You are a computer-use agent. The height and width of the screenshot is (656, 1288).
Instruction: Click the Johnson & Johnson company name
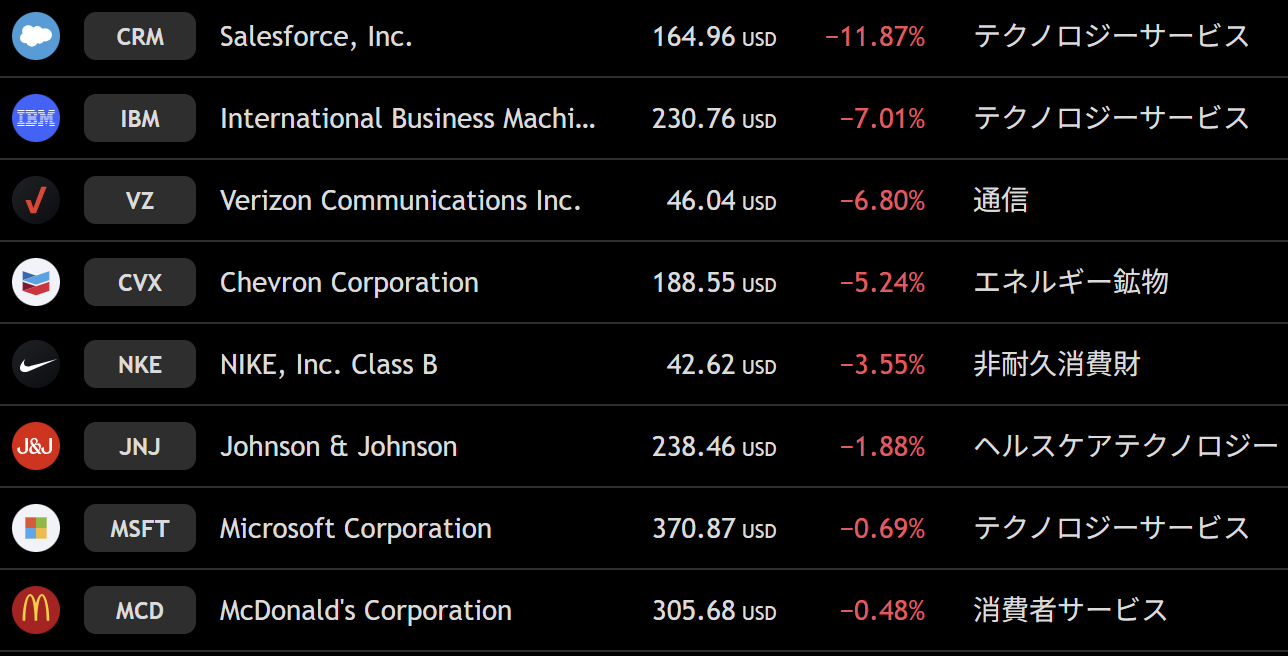[338, 447]
